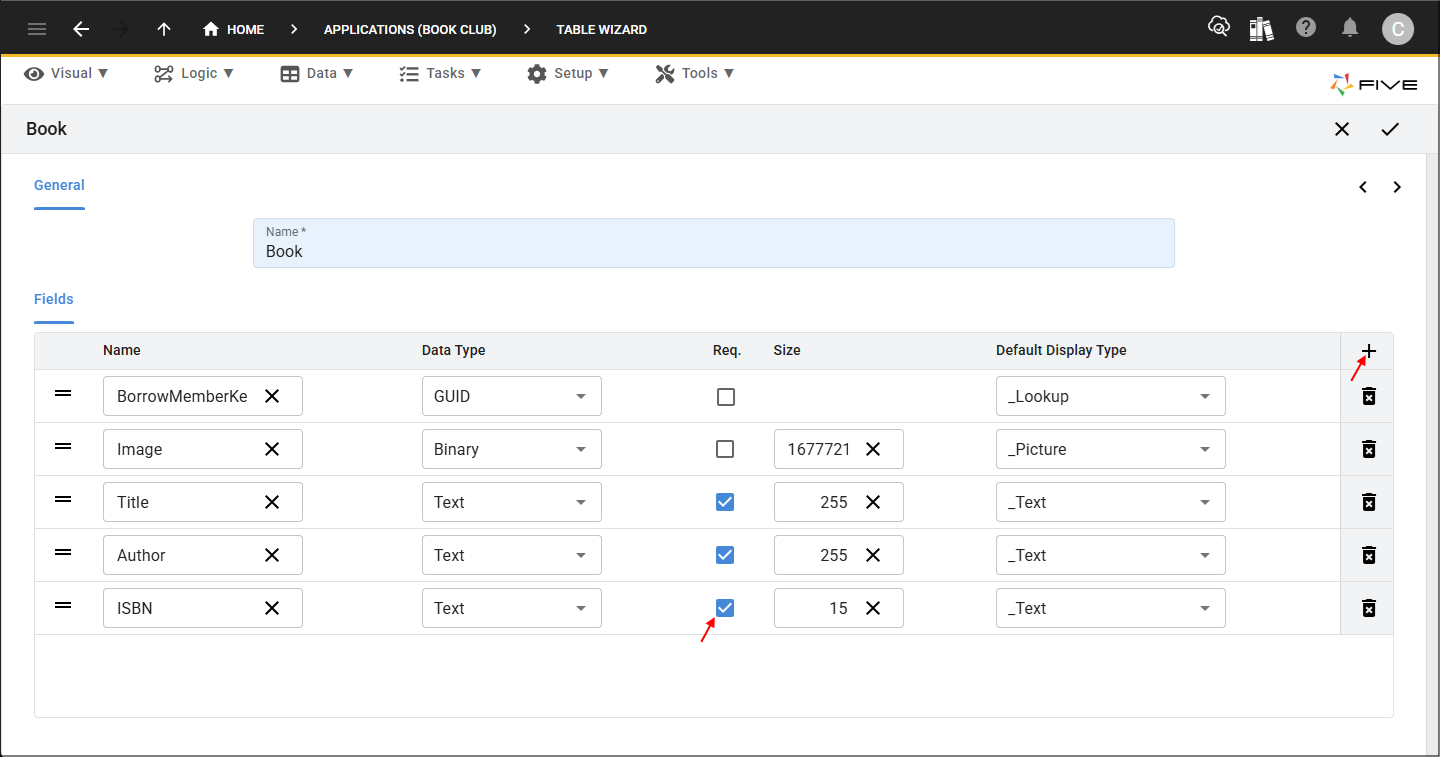Delete the Image field row
The image size is (1440, 757).
[x=1369, y=449]
